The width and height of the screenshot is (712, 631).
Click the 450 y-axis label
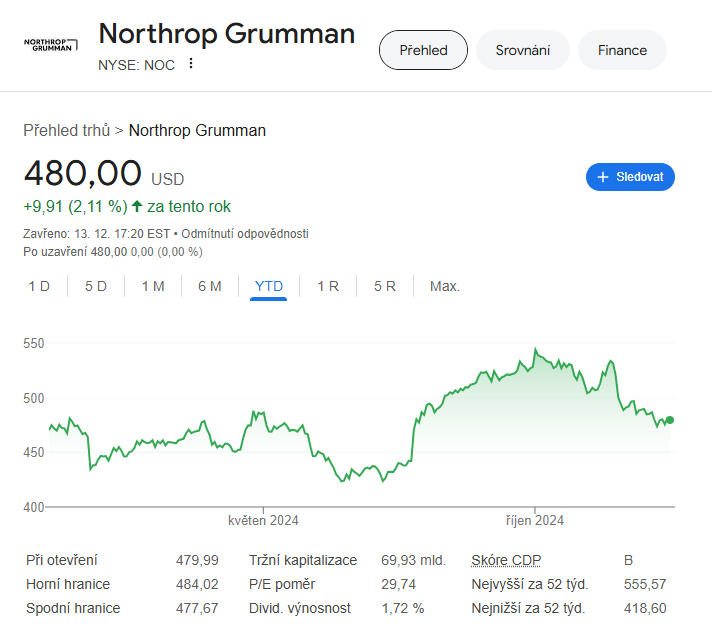(x=34, y=453)
